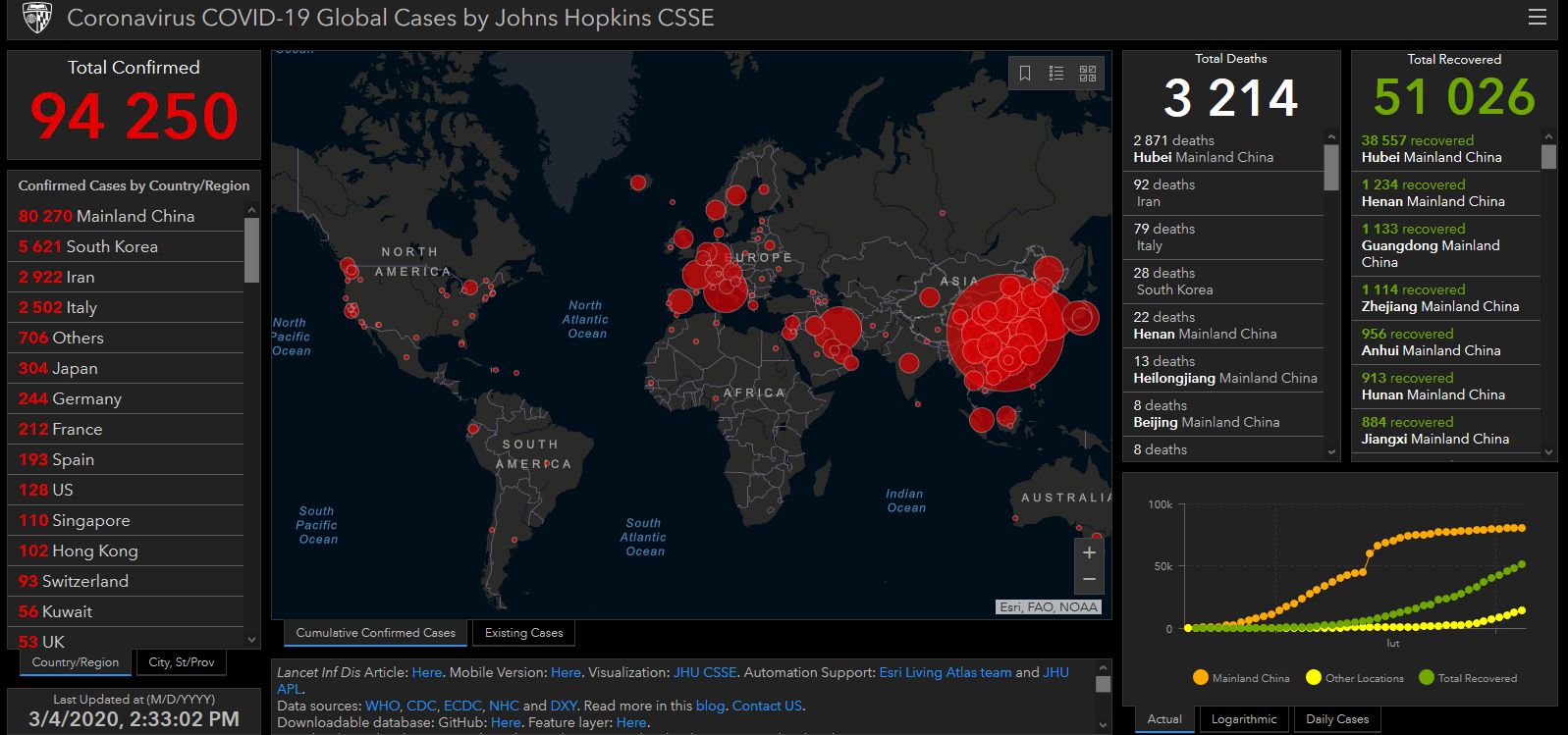Select the Country/Region tab
The width and height of the screenshot is (1568, 735).
[76, 662]
